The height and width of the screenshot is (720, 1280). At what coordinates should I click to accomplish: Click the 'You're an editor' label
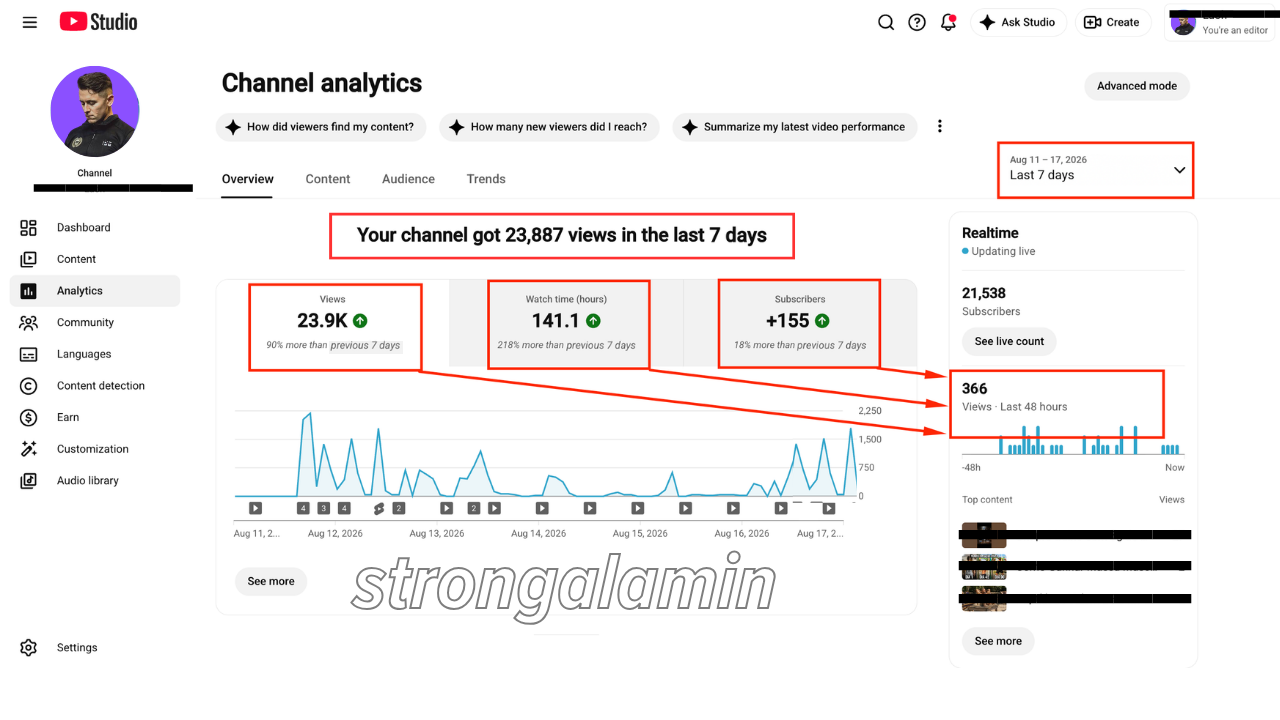click(x=1235, y=31)
